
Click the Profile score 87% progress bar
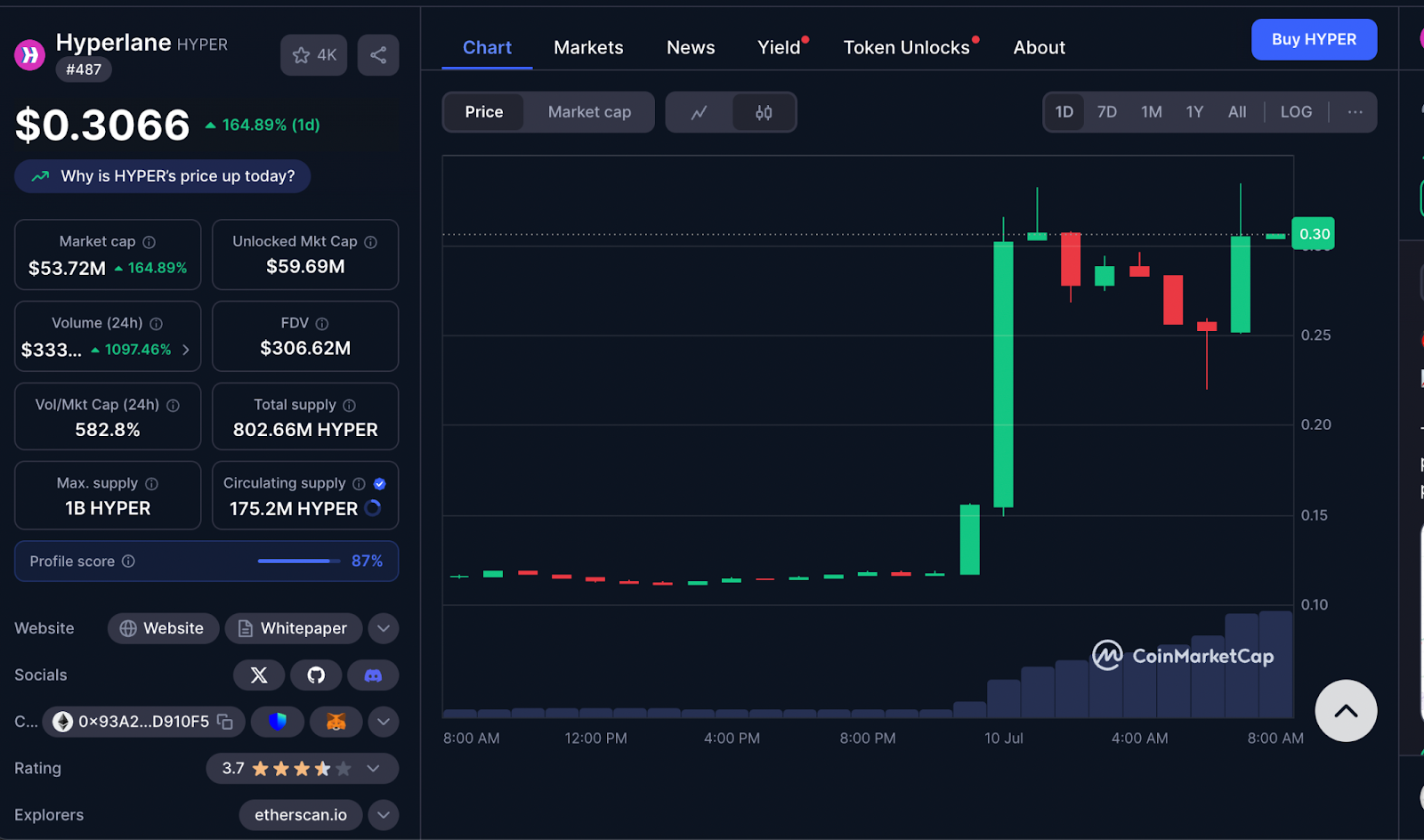point(299,561)
